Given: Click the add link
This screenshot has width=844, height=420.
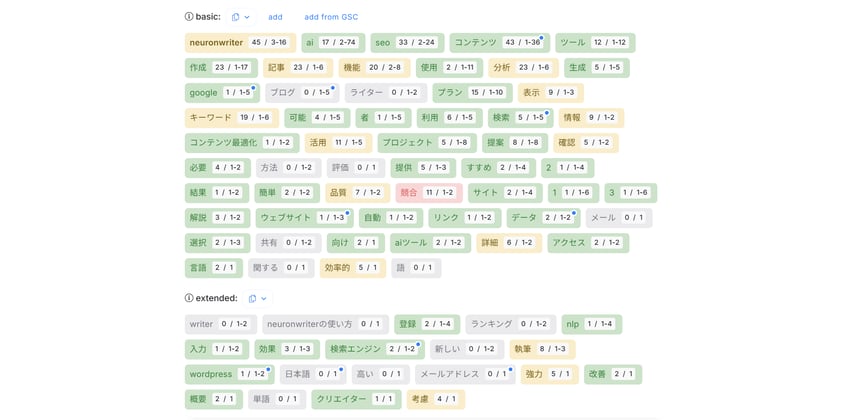Looking at the screenshot, I should point(275,17).
